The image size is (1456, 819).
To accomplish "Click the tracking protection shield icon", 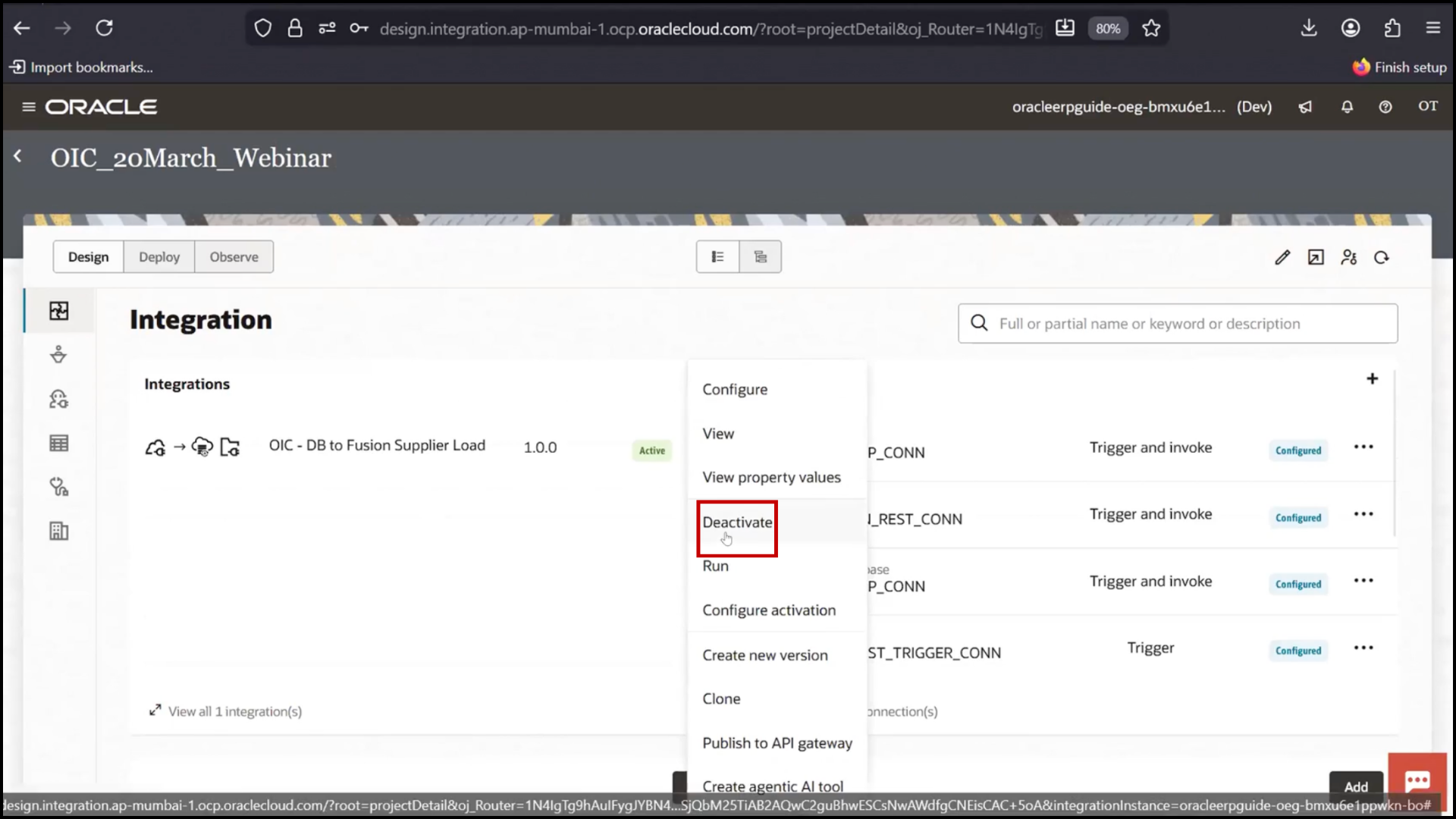I will click(x=262, y=29).
